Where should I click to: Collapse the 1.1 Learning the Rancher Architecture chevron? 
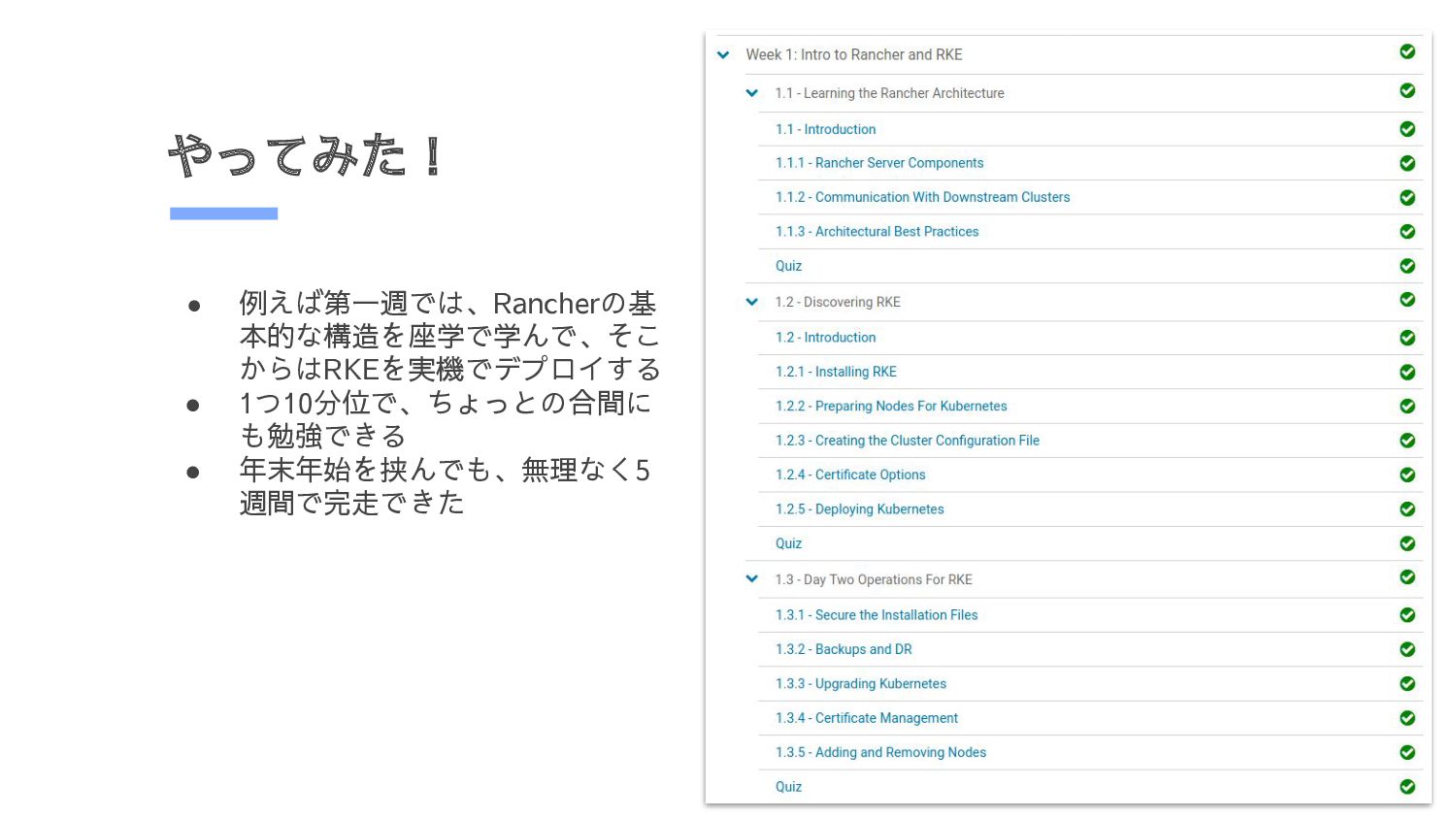pyautogui.click(x=751, y=93)
